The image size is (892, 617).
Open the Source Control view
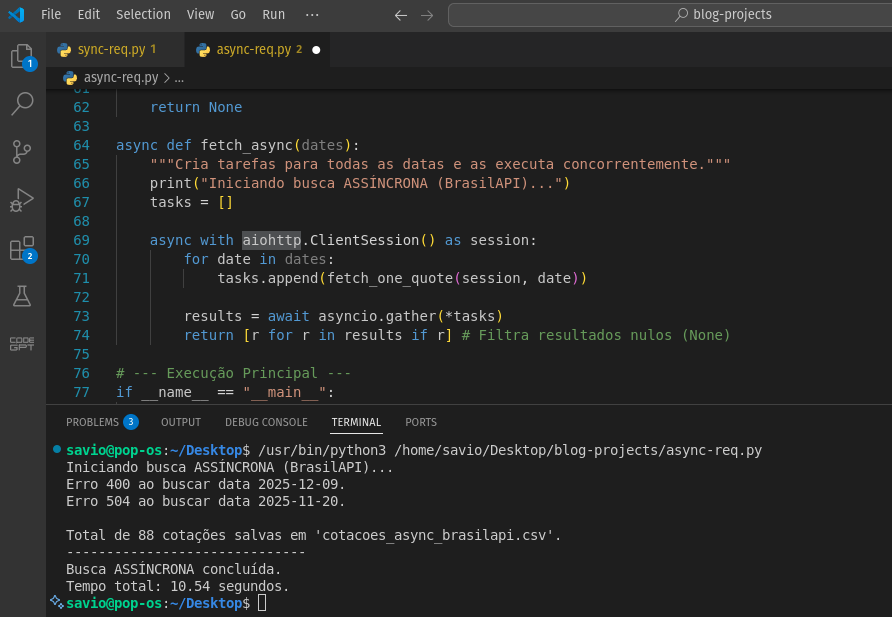[22, 151]
